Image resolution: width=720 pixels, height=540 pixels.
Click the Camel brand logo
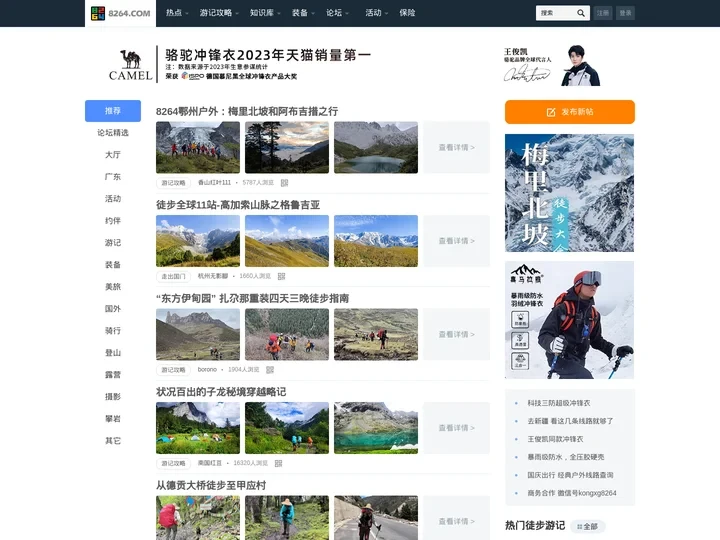click(x=130, y=65)
